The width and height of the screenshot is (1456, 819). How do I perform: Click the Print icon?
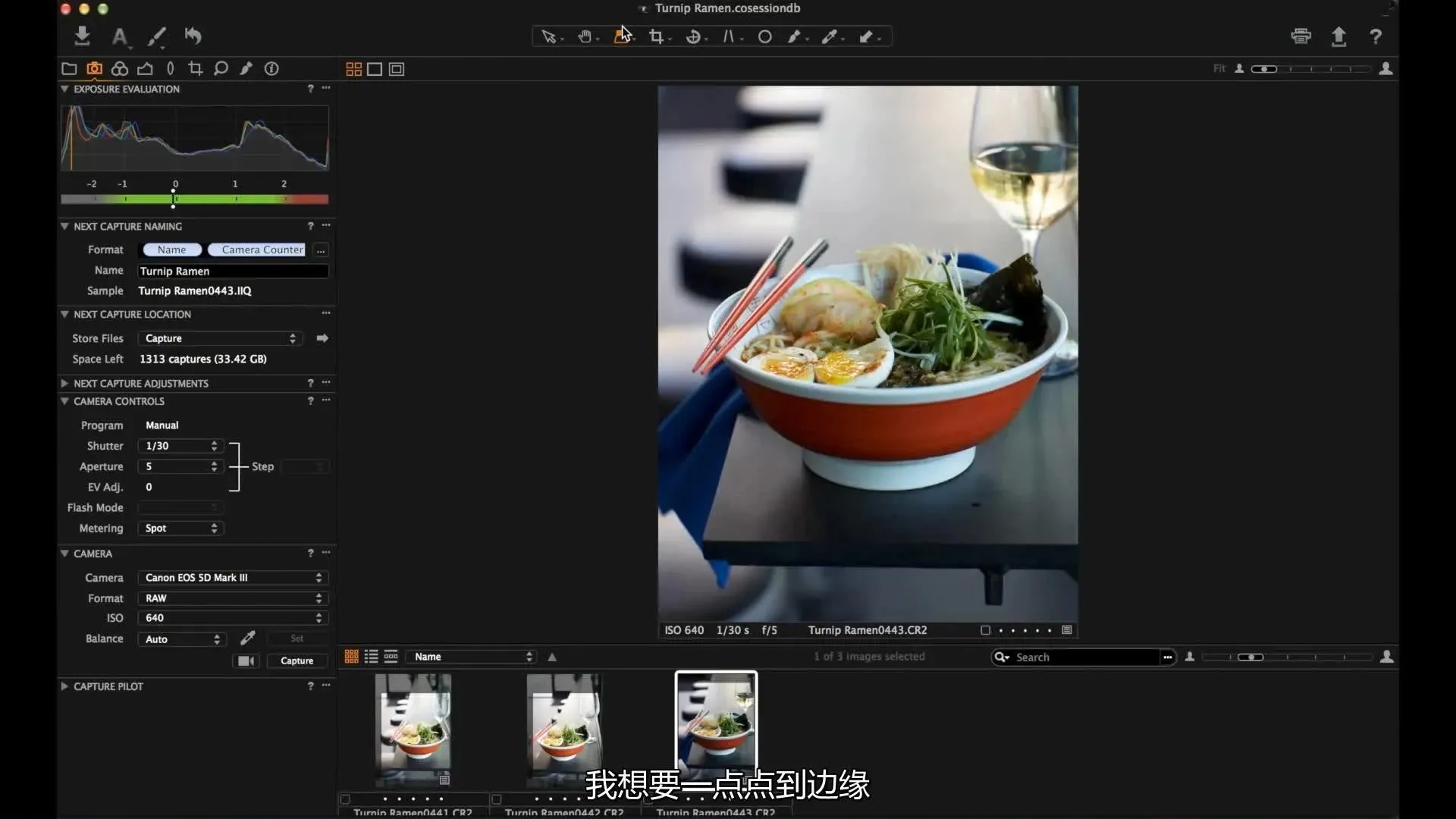(1301, 36)
